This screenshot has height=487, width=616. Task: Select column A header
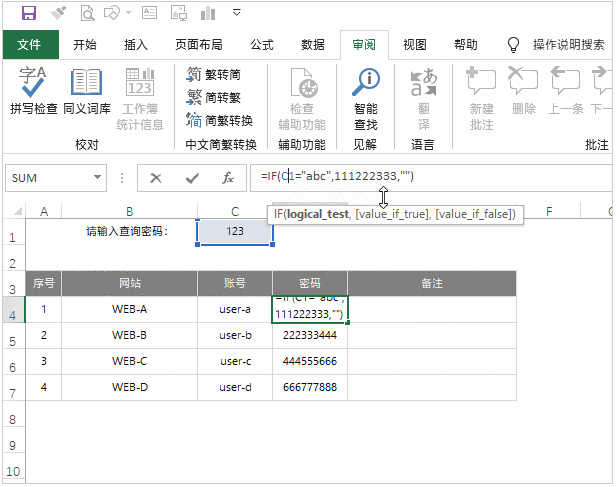point(44,211)
